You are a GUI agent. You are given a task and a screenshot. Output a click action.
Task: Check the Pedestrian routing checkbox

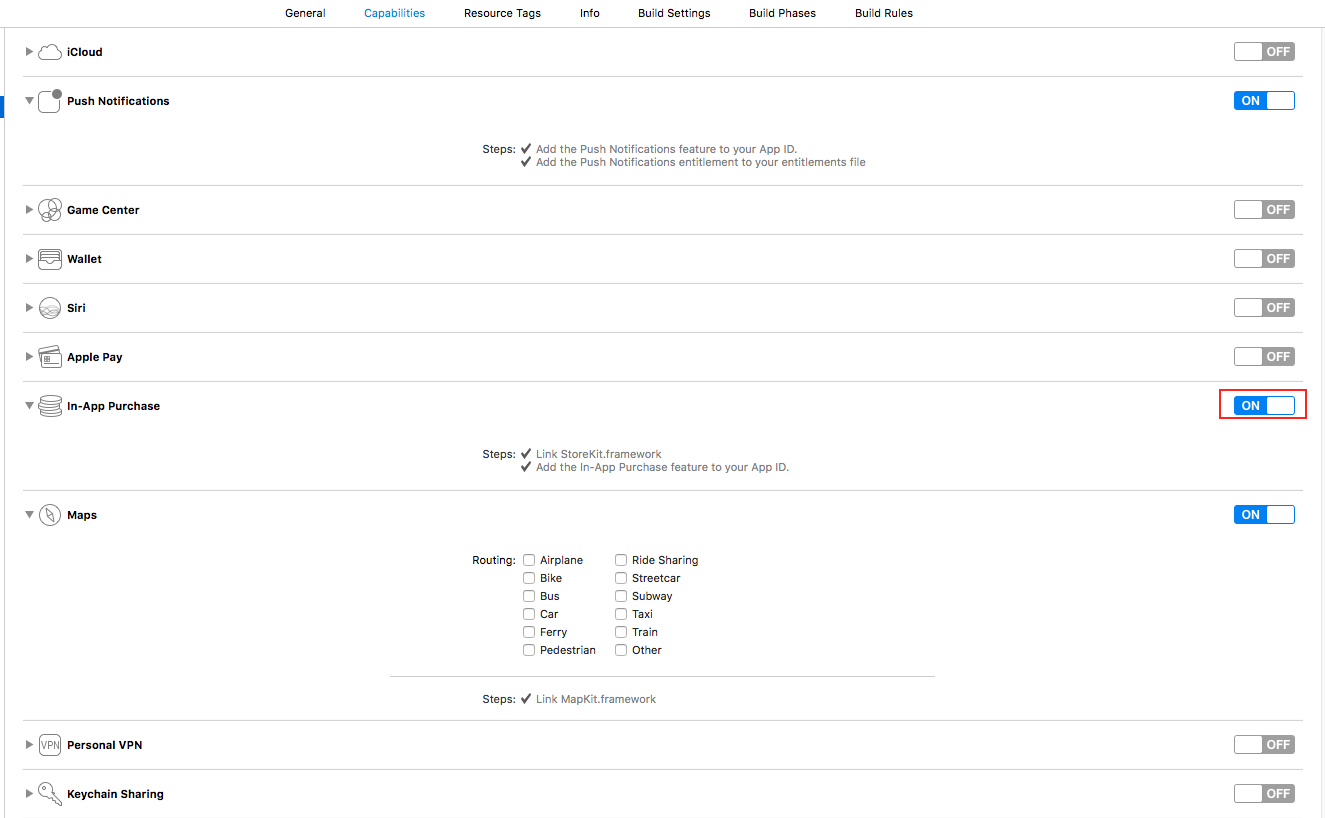529,650
